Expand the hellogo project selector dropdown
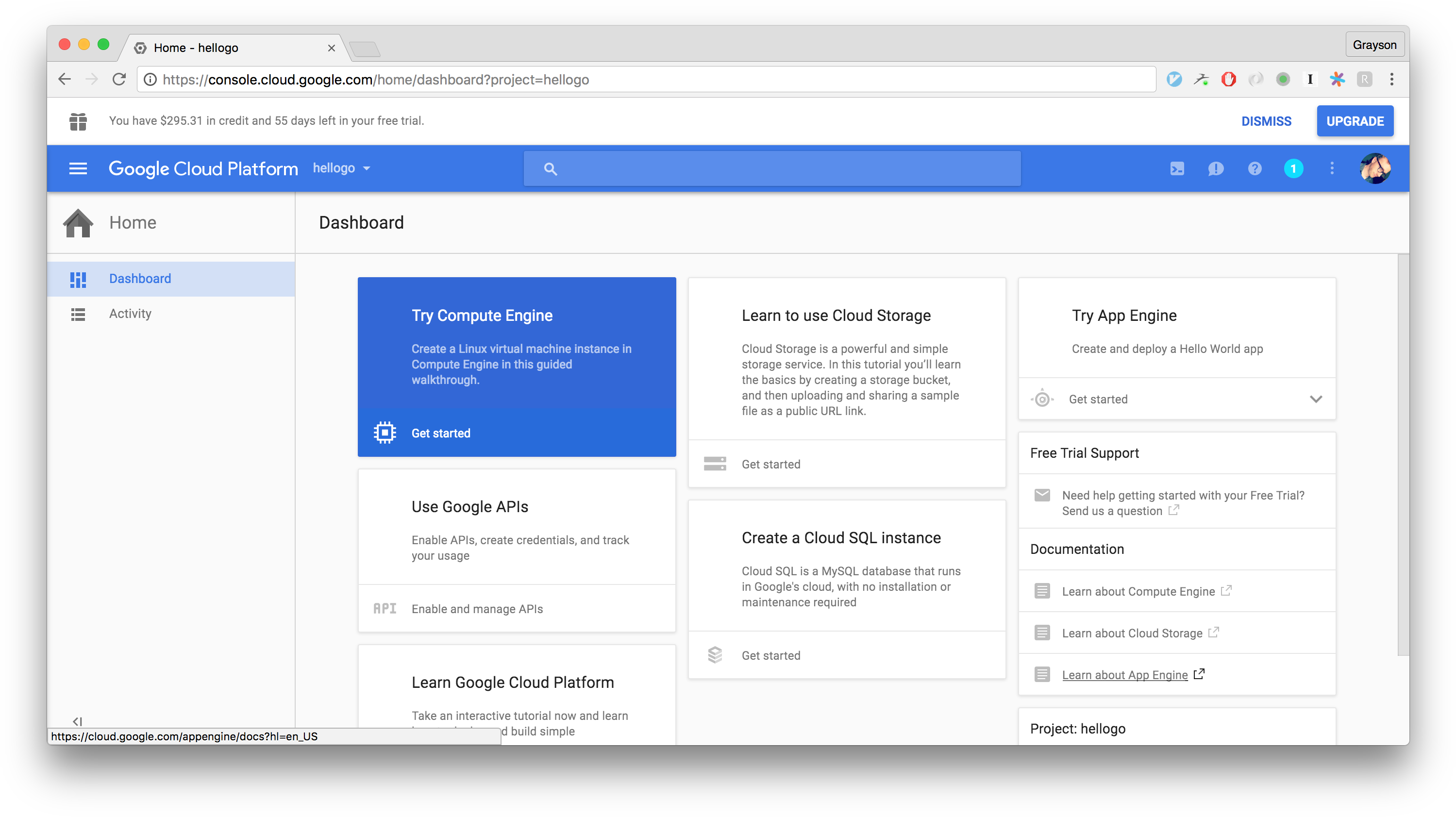This screenshot has height=817, width=1456. coord(341,168)
